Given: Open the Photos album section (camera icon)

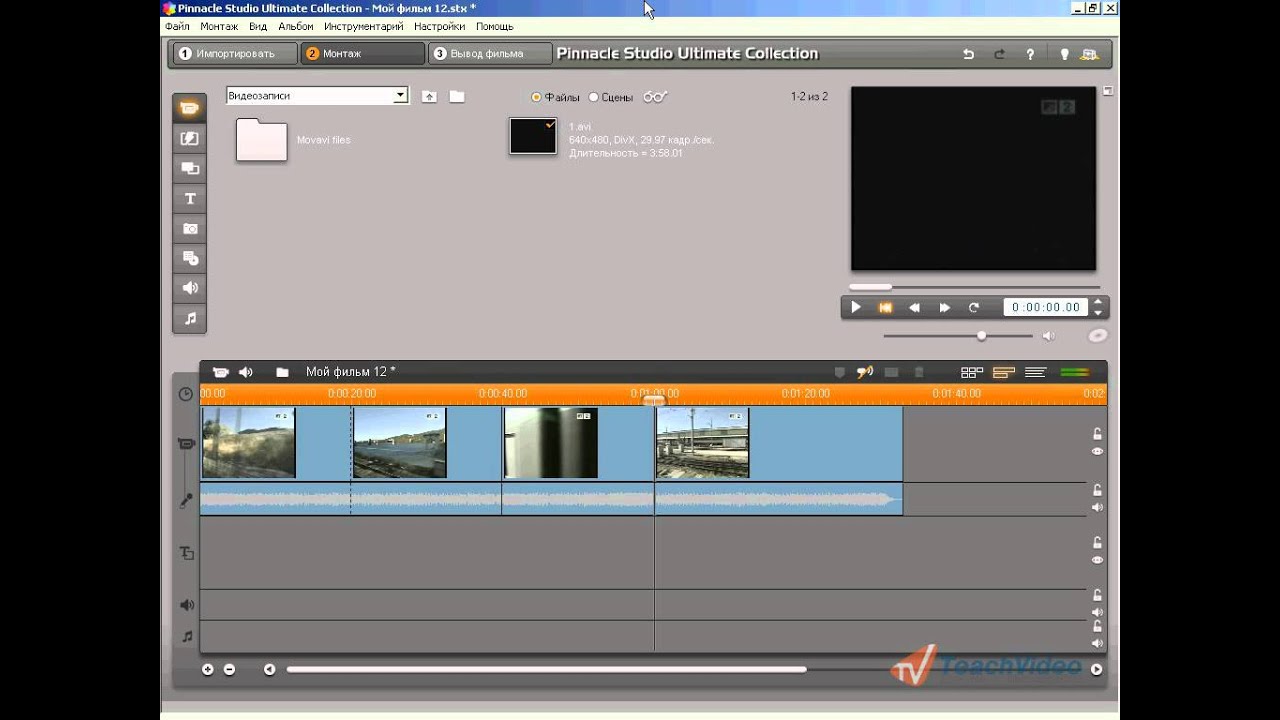Looking at the screenshot, I should pyautogui.click(x=190, y=228).
